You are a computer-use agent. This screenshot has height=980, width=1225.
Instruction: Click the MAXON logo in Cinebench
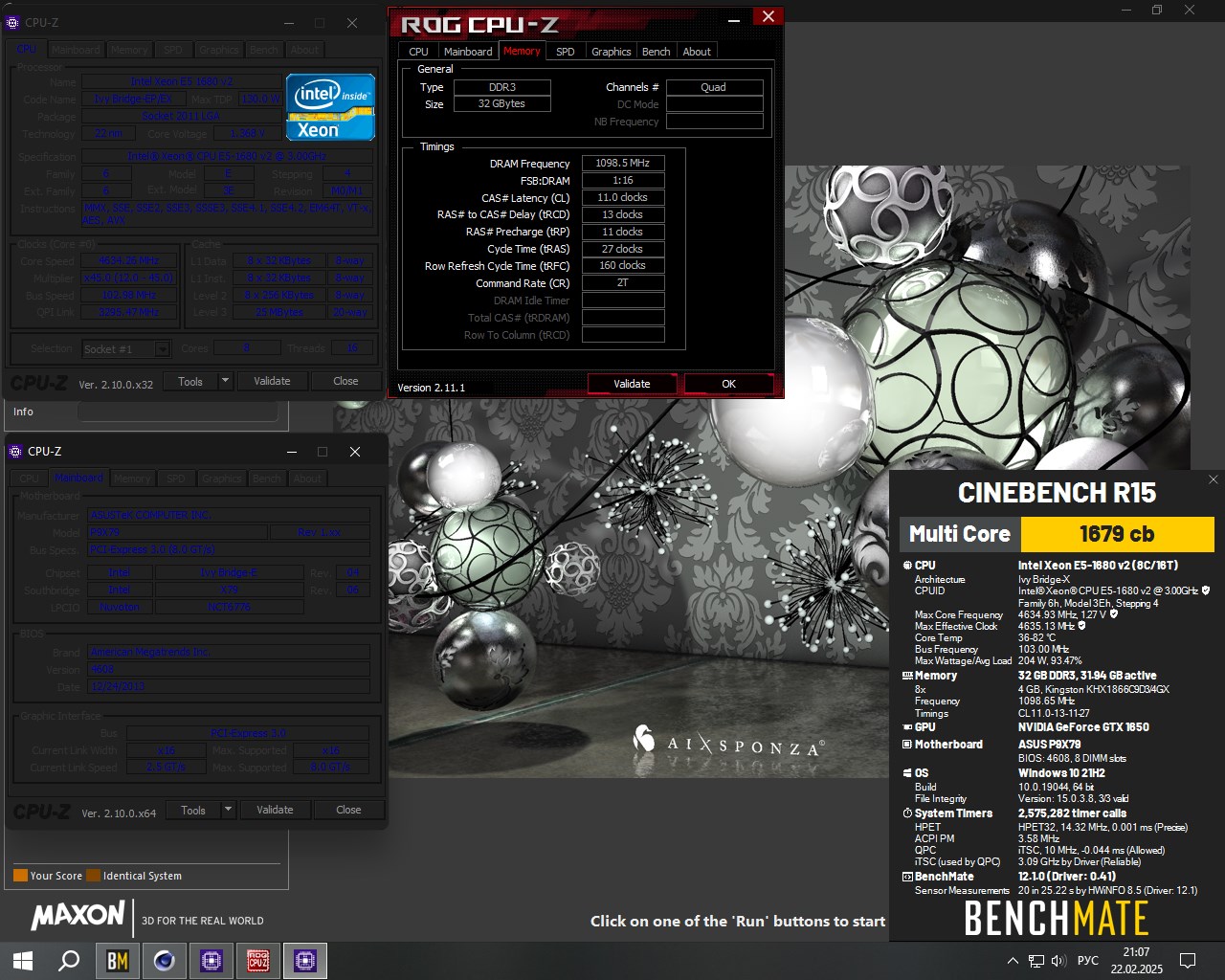click(x=78, y=916)
